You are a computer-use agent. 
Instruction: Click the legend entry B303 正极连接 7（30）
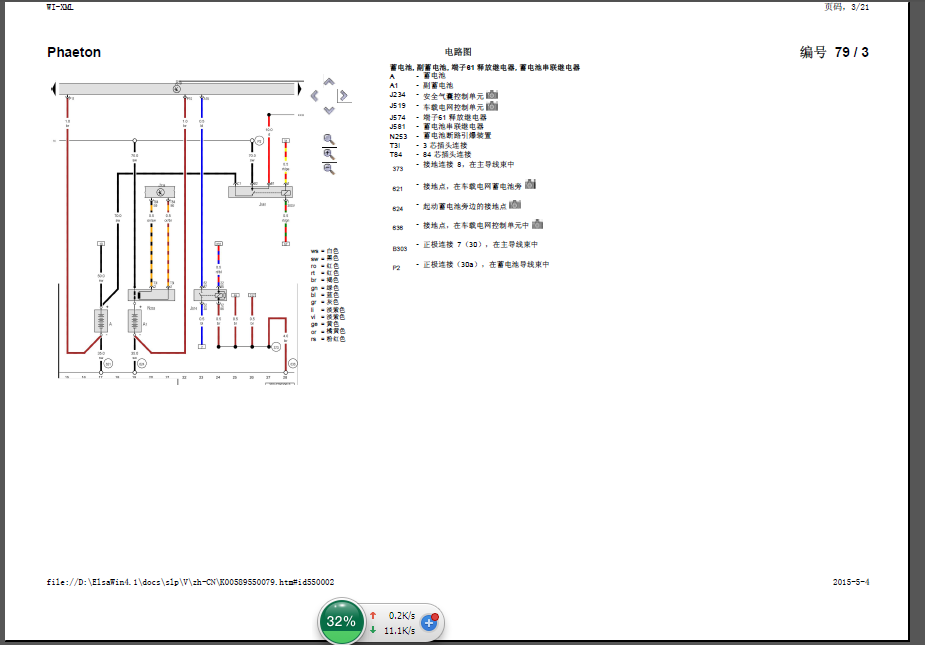[465, 245]
